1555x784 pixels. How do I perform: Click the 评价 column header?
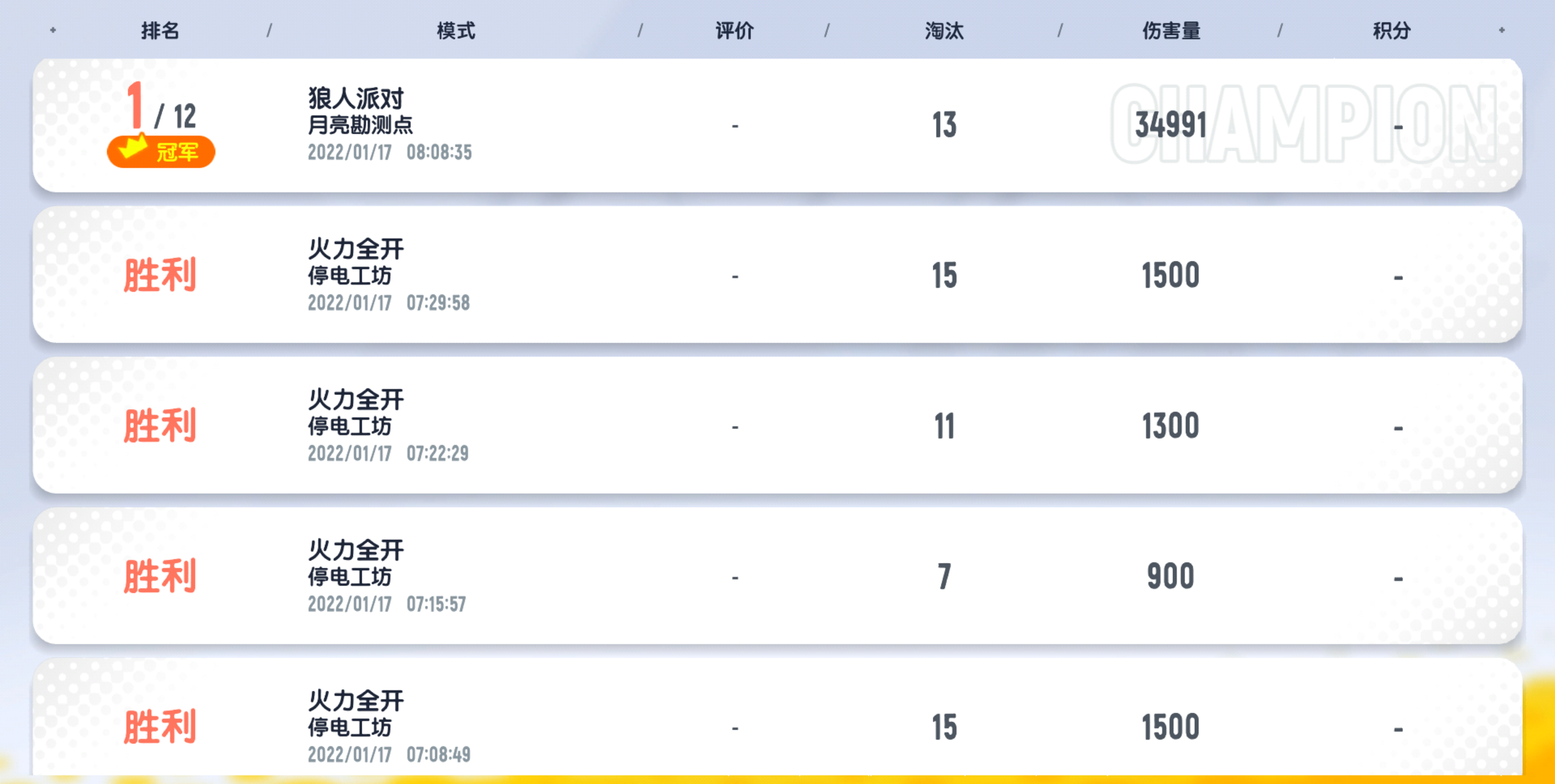pyautogui.click(x=734, y=30)
